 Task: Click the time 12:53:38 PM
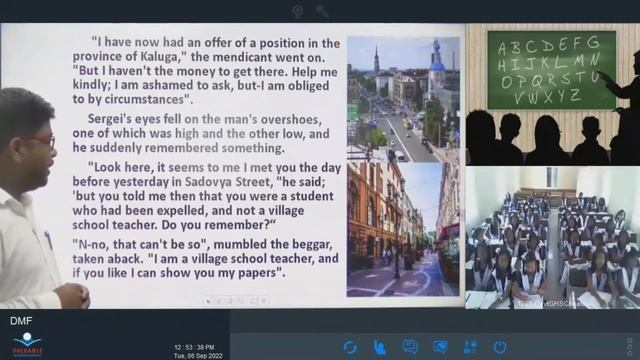pos(194,347)
